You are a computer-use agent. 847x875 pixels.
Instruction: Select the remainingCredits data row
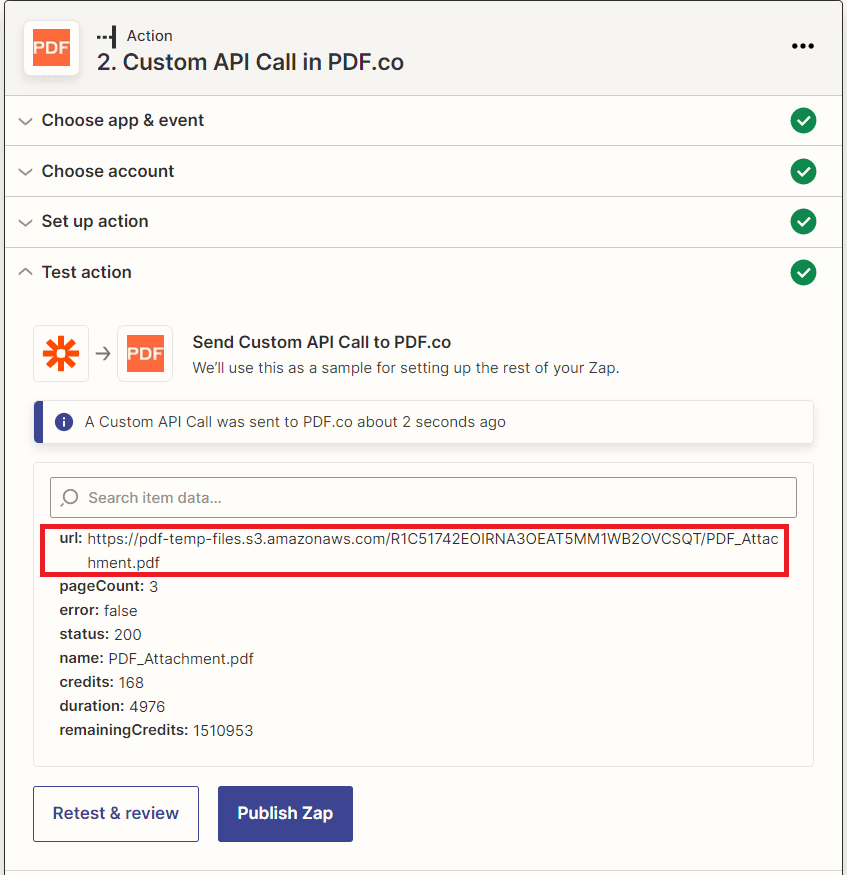point(156,730)
